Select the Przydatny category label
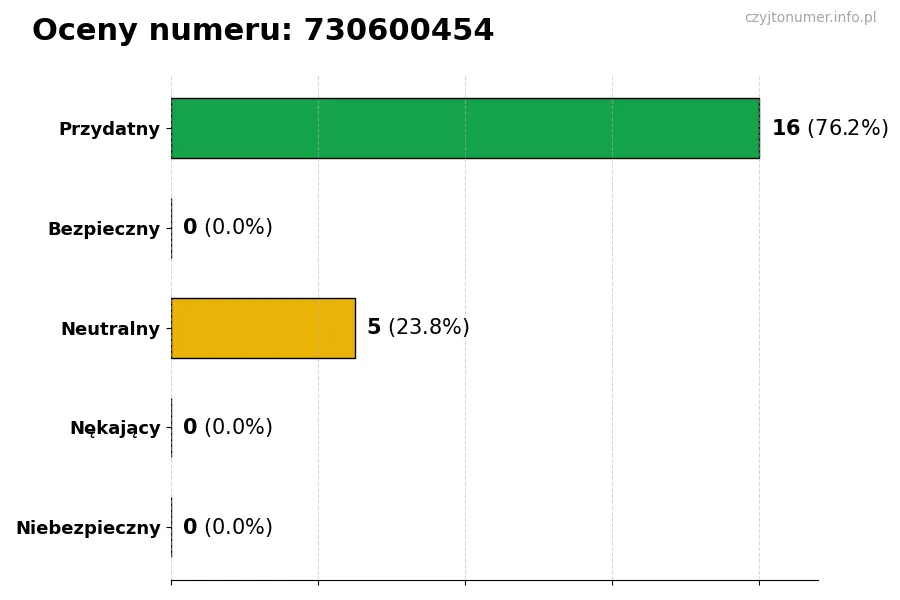 [109, 129]
